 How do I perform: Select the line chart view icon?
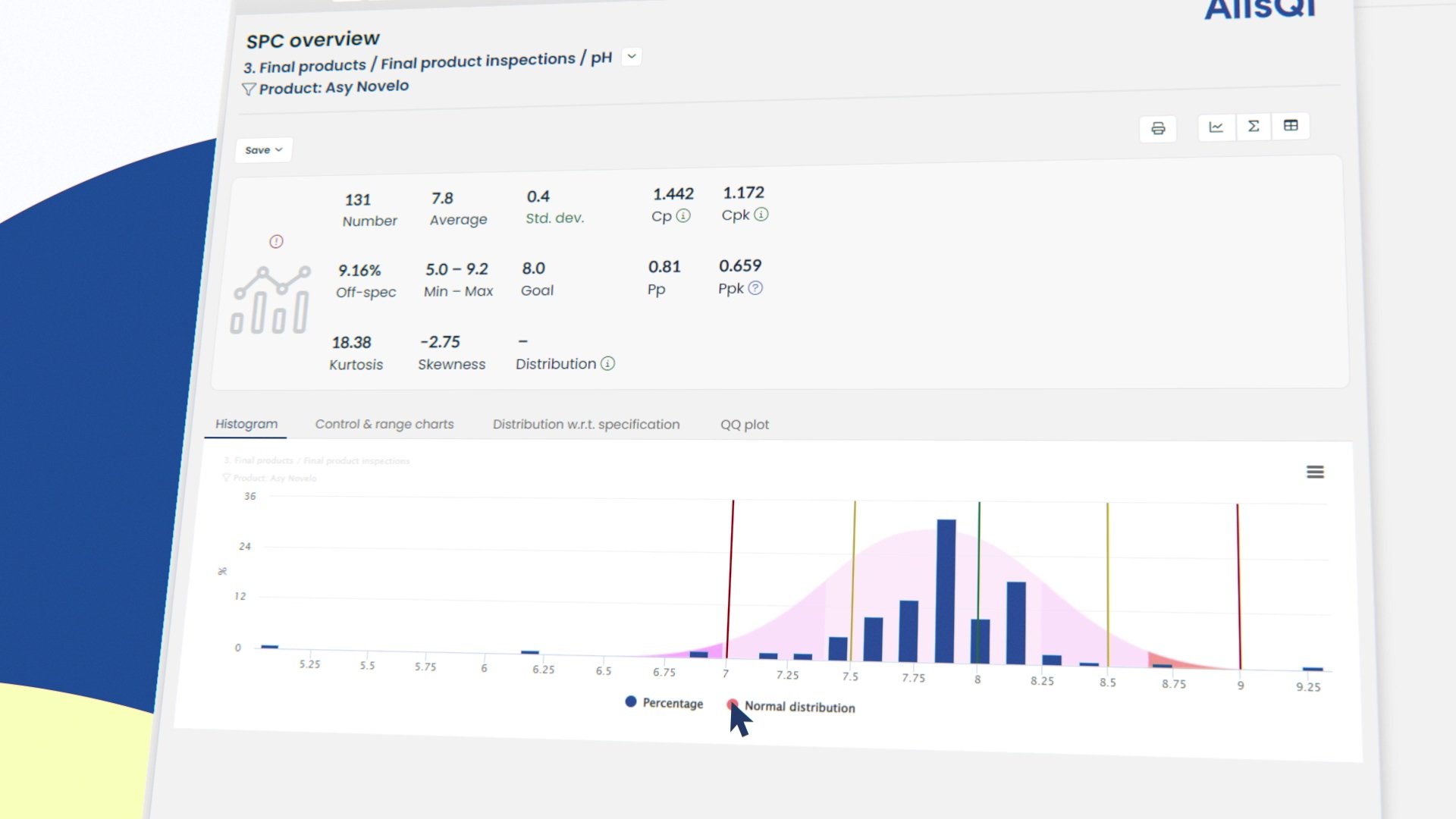(1216, 127)
